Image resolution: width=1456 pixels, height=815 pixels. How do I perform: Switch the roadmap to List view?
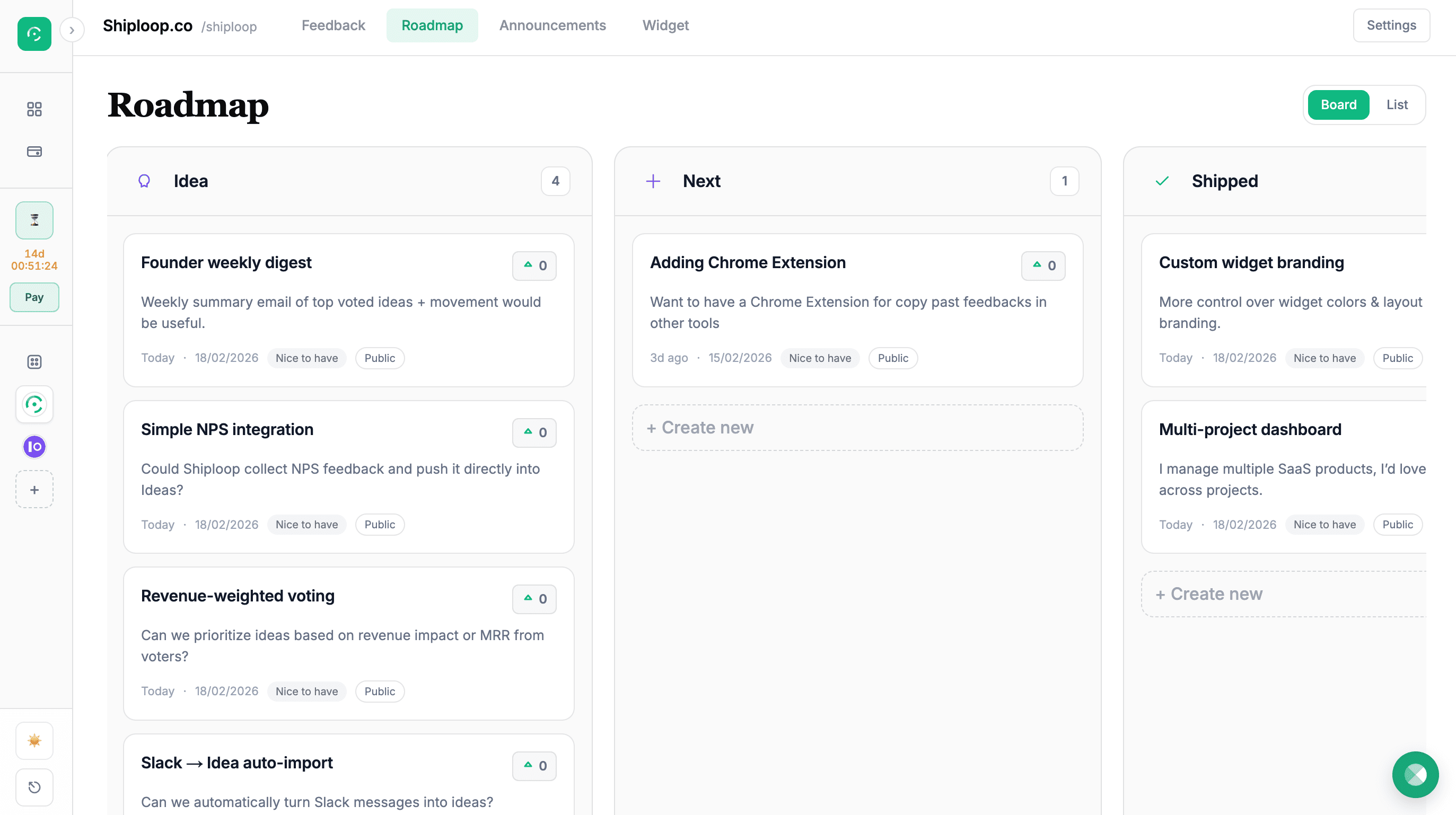pos(1397,104)
